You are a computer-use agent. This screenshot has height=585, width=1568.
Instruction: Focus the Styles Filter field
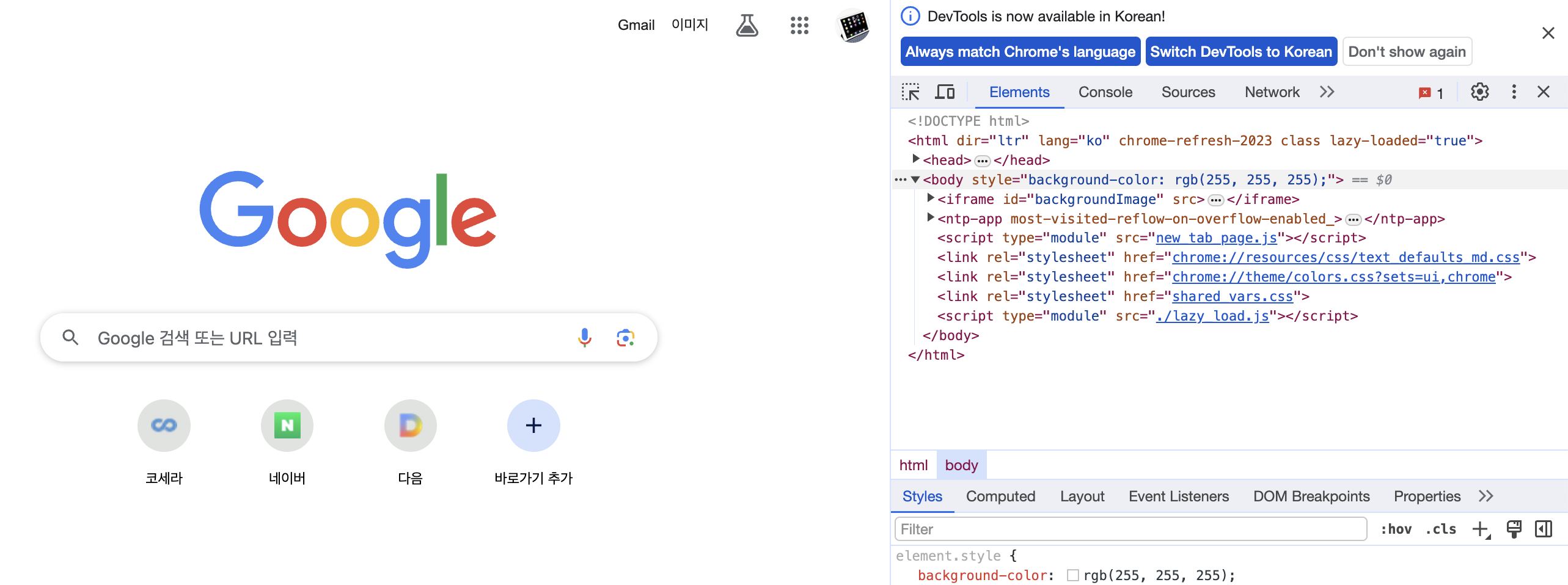(1130, 529)
